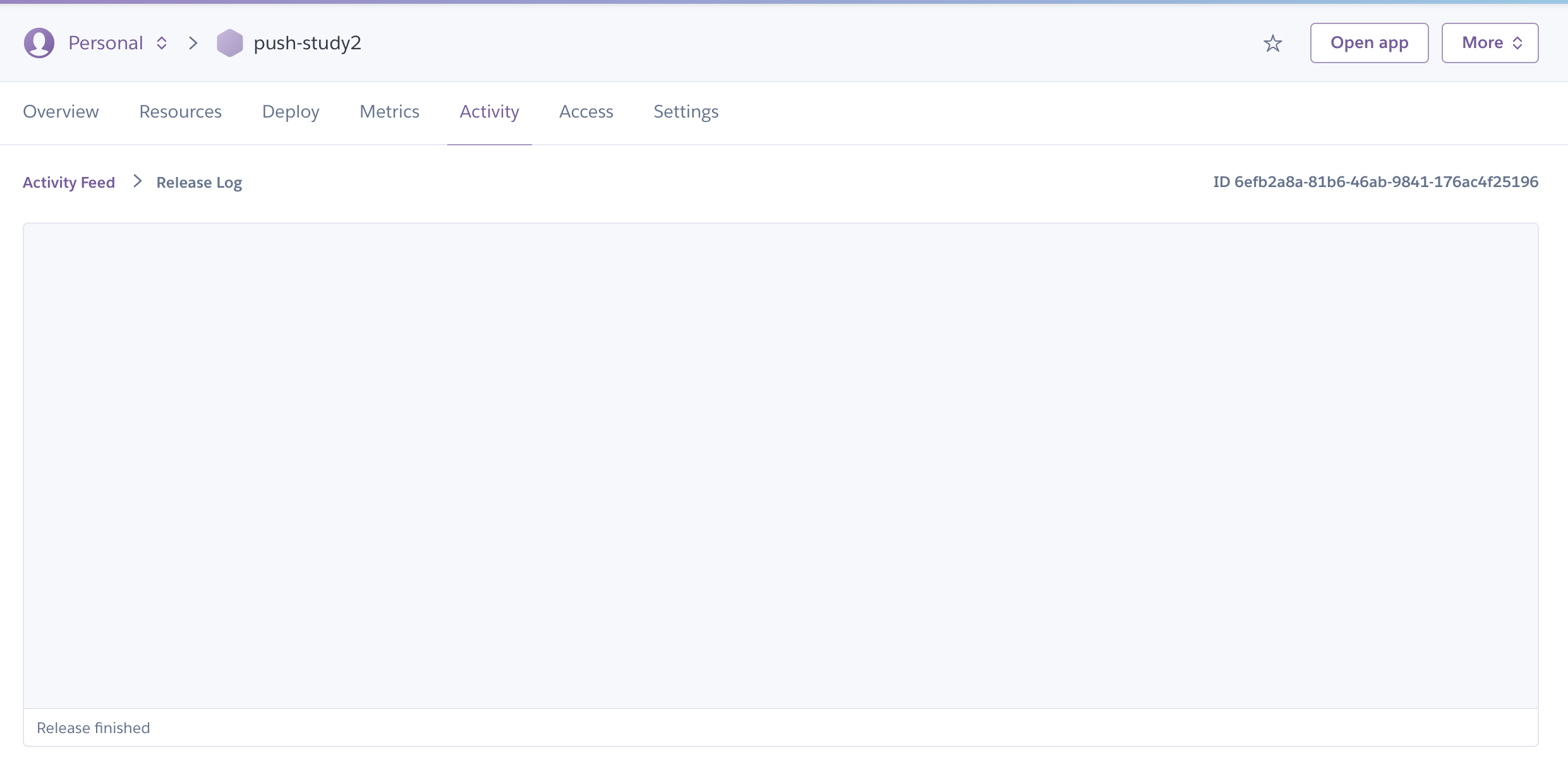Viewport: 1568px width, 771px height.
Task: Navigate to the Settings tab
Action: (x=685, y=112)
